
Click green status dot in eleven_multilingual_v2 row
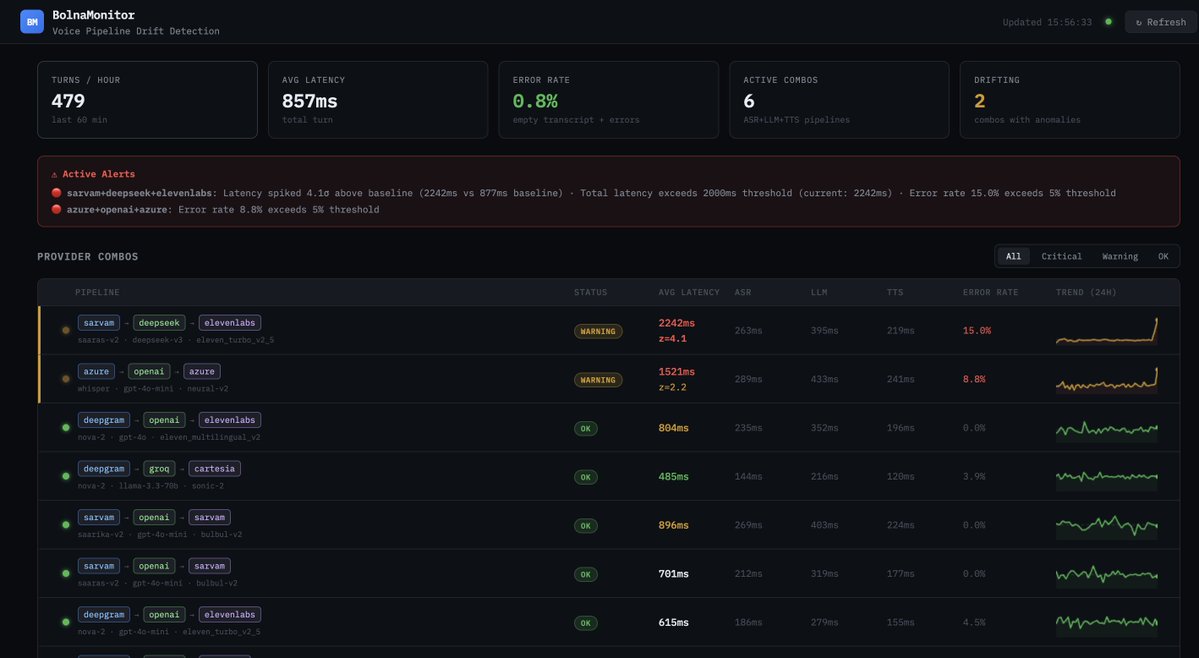(66, 428)
